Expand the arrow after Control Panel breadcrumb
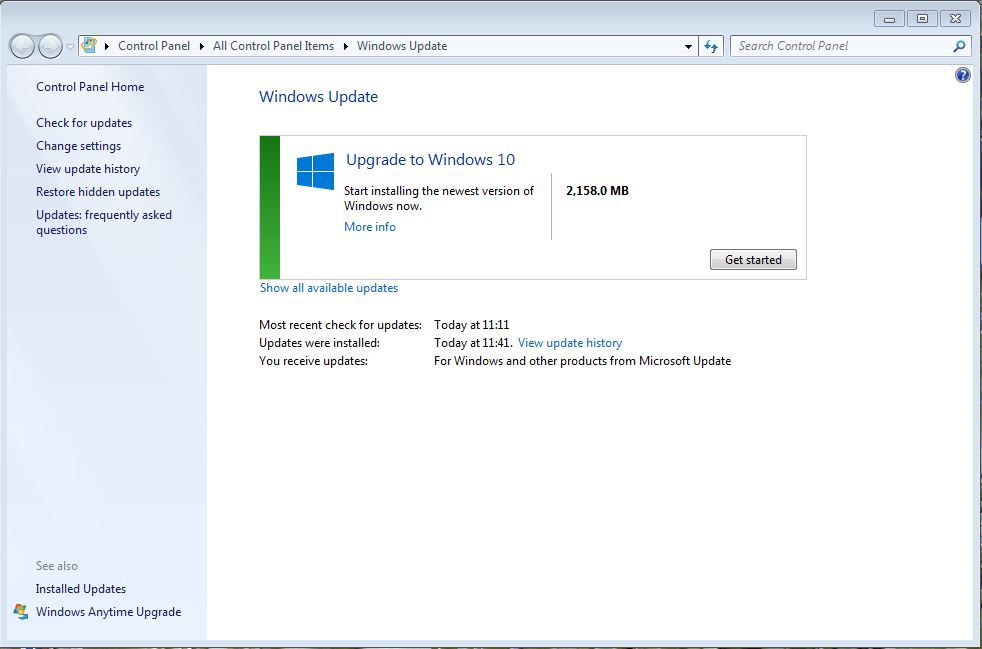This screenshot has width=982, height=649. click(x=202, y=46)
